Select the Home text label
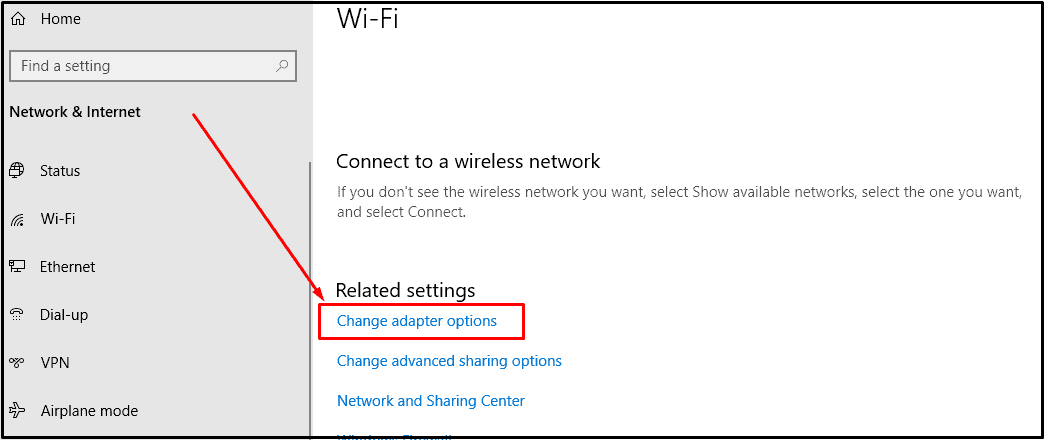This screenshot has width=1045, height=440. 60,19
